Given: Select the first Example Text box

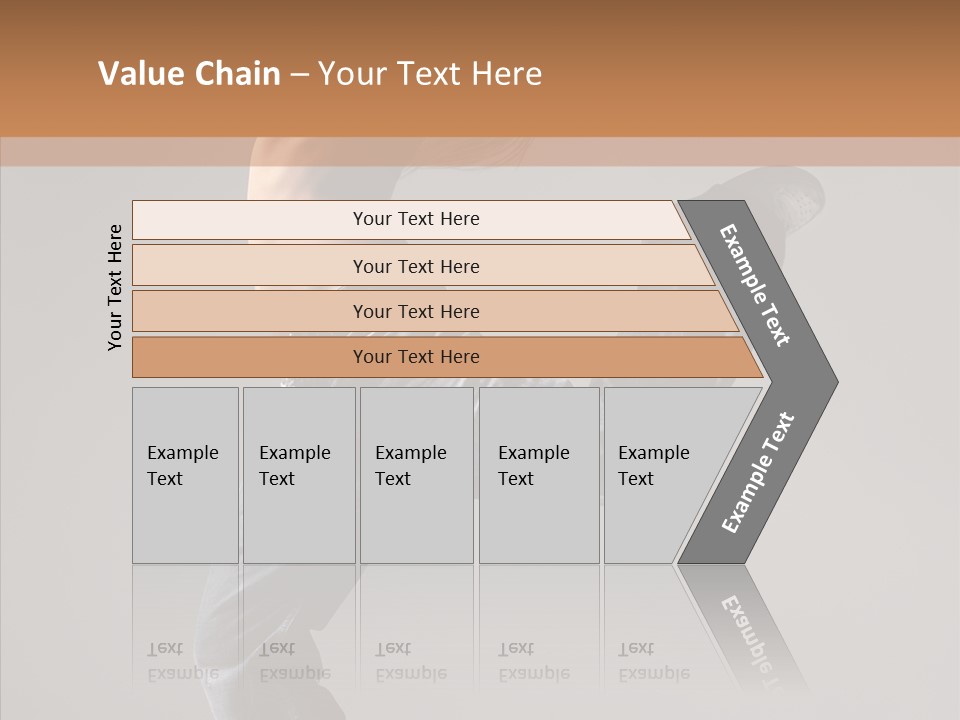Looking at the screenshot, I should click(x=185, y=520).
